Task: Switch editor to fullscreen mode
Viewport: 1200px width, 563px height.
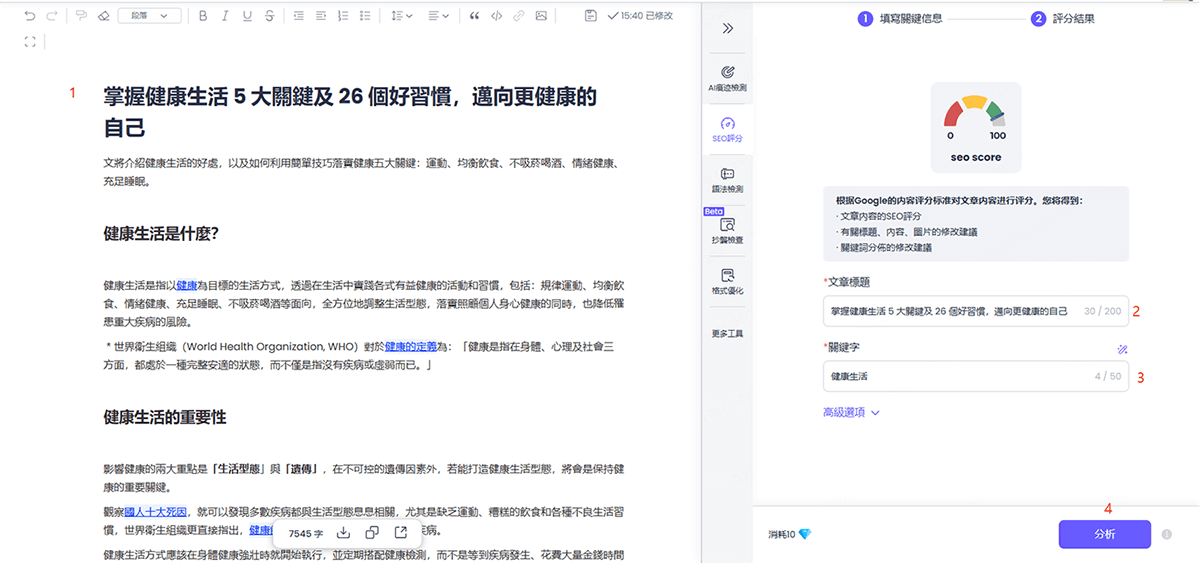Action: click(x=30, y=41)
